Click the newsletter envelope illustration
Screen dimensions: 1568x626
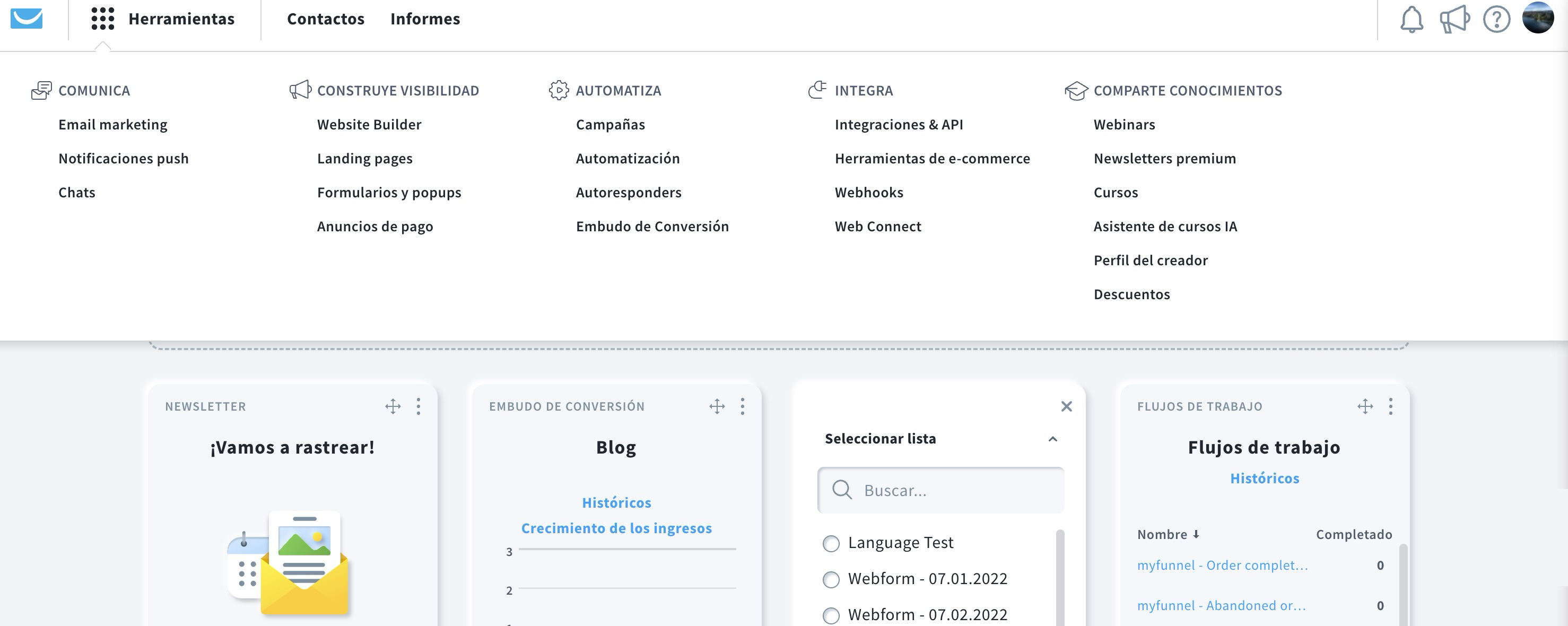tap(289, 563)
